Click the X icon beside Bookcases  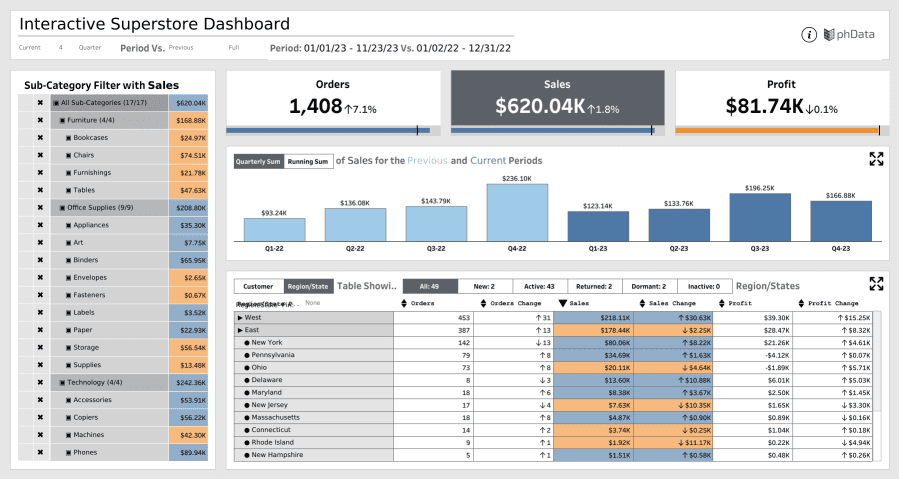coord(40,137)
